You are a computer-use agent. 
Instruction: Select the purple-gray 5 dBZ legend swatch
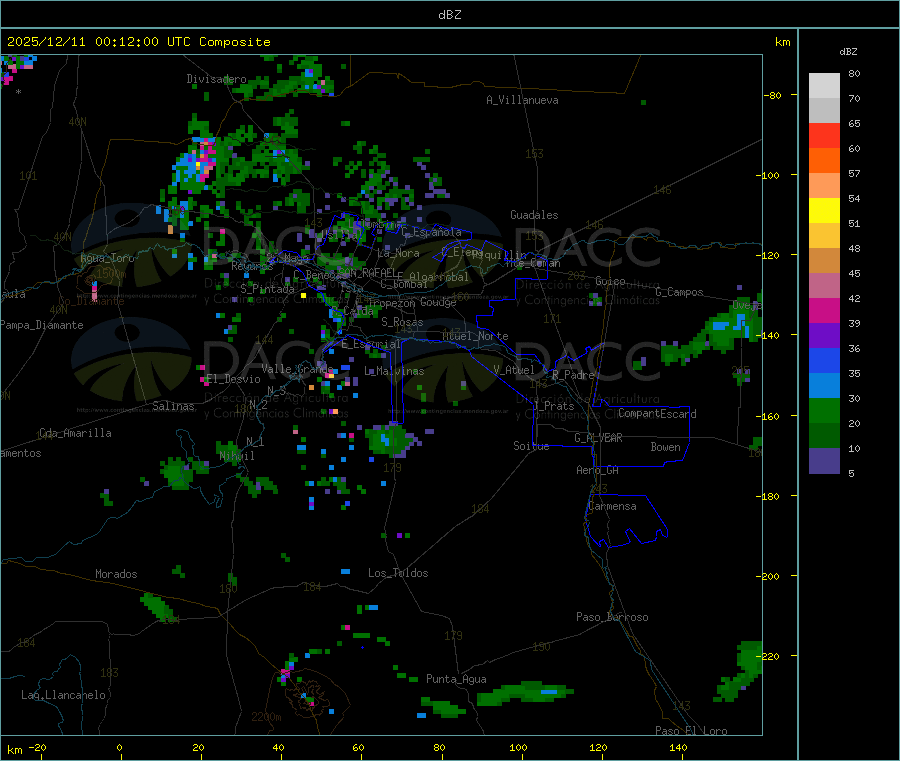click(824, 460)
